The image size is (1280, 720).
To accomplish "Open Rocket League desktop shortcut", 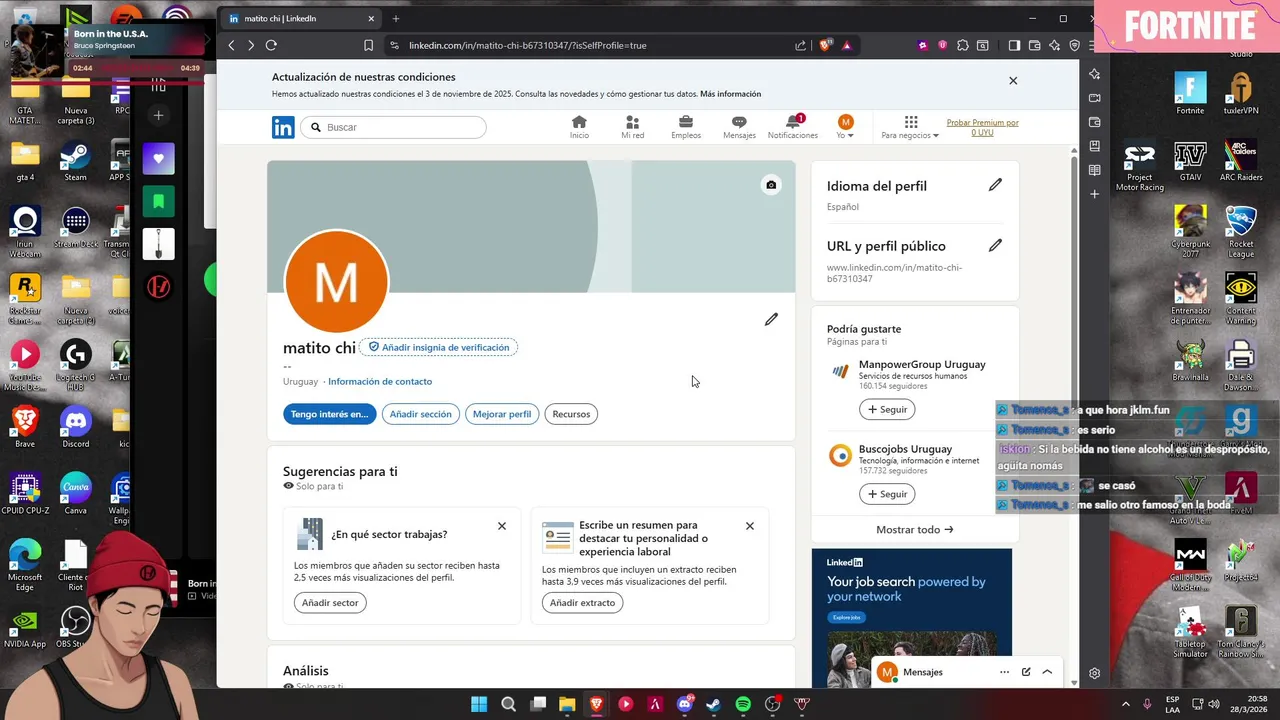I will coord(1241,231).
